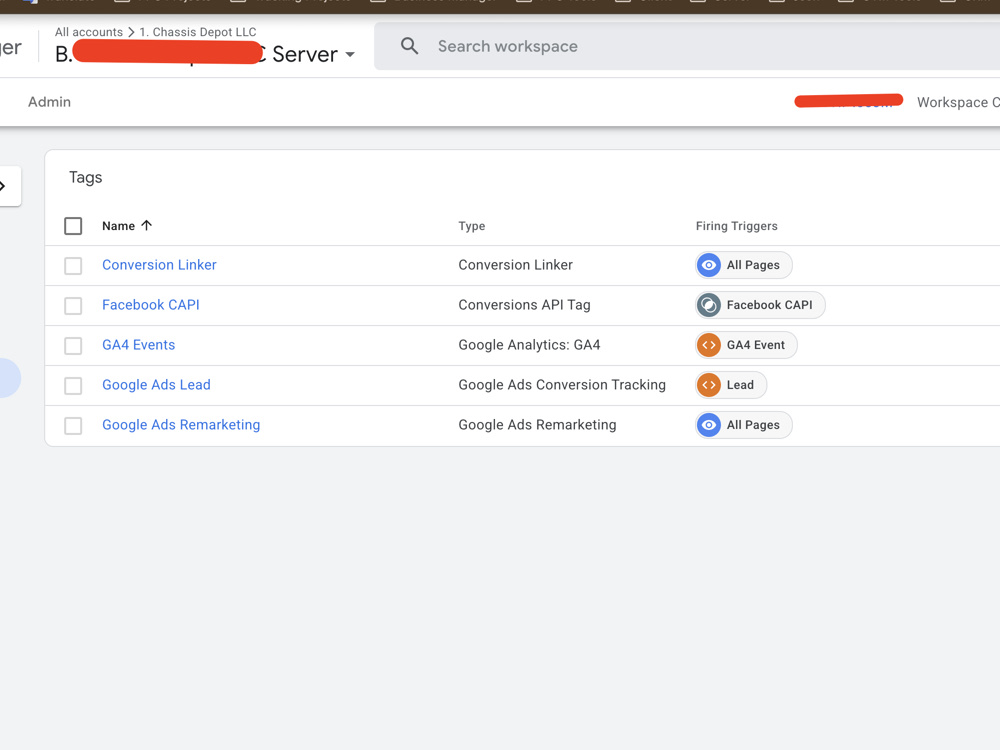Click the All Pages eye icon for Google Ads Remarketing
Viewport: 1000px width, 750px height.
[709, 425]
